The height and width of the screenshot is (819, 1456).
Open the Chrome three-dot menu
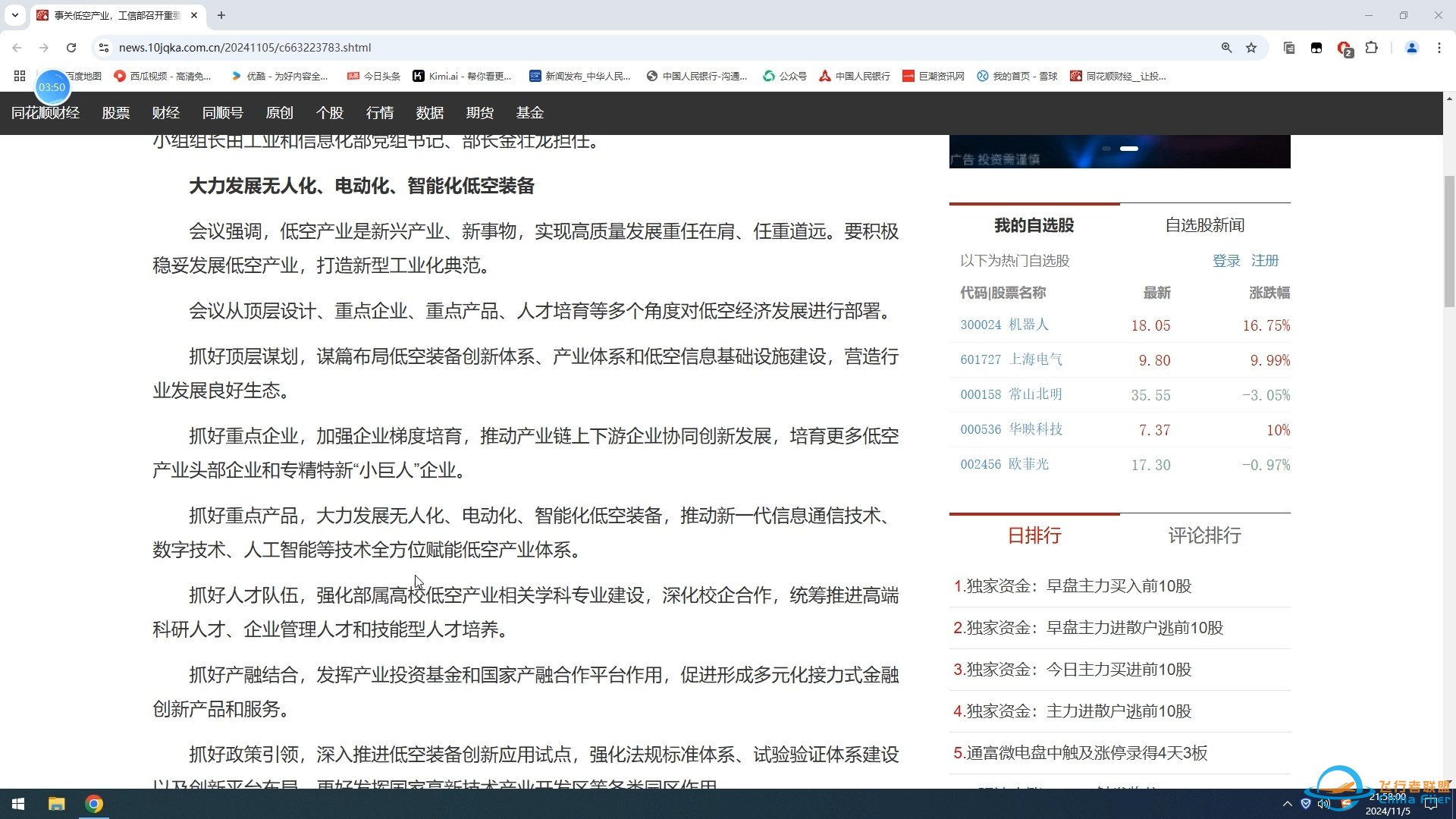click(x=1439, y=47)
